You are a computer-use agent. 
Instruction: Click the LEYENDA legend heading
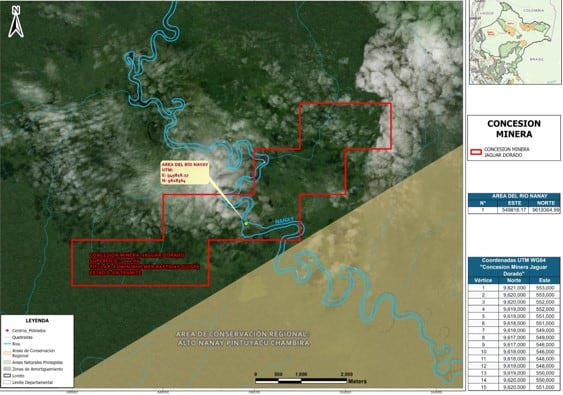tap(37, 321)
